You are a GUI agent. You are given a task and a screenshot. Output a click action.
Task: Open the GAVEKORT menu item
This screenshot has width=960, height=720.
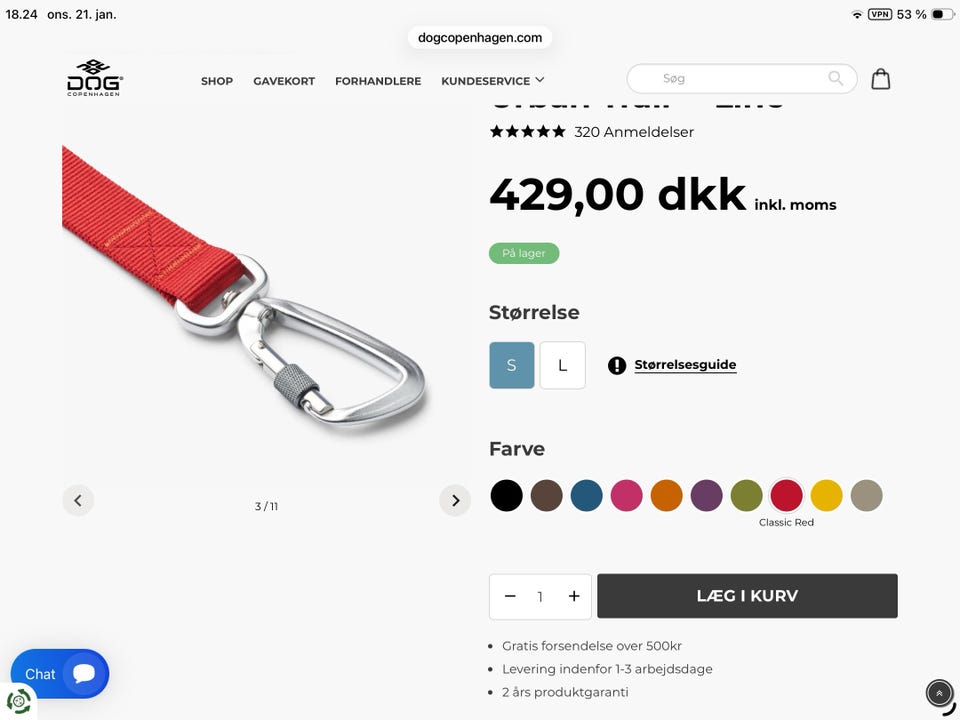click(x=284, y=81)
